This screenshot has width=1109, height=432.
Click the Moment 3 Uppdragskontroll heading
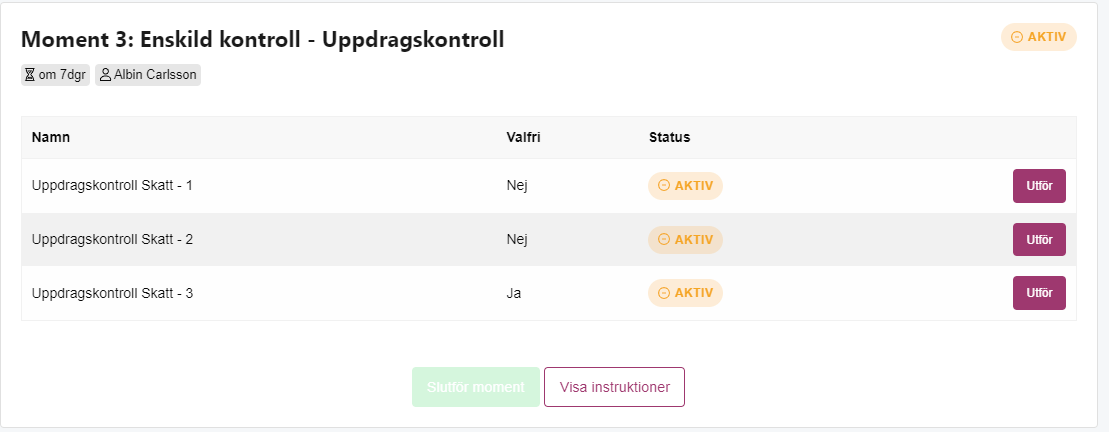[262, 40]
